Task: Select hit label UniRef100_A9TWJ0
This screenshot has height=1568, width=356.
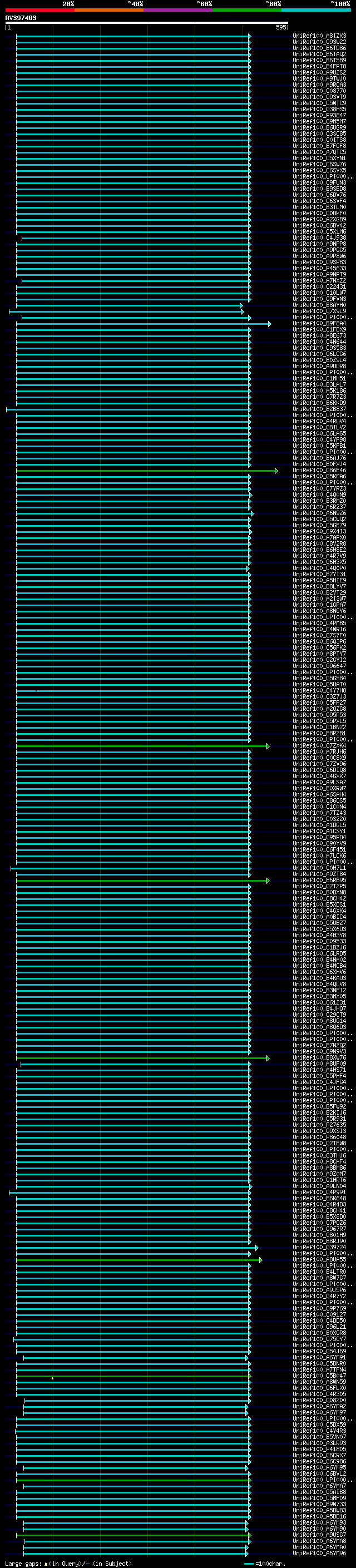Action: 319,78
